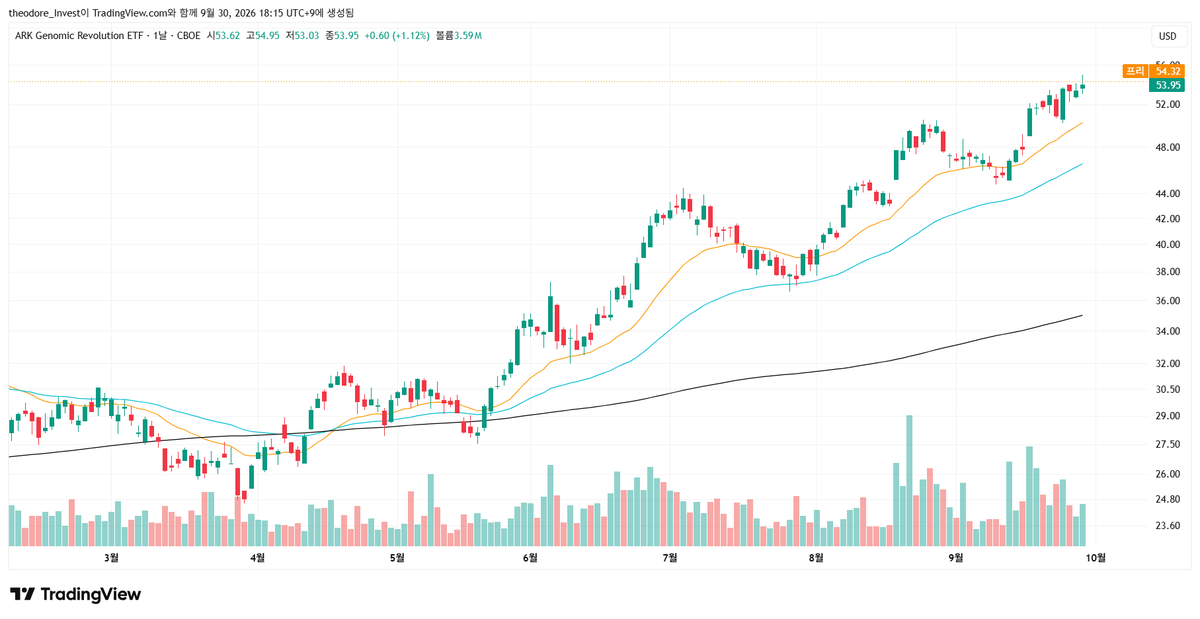1200x619 pixels.
Task: Click the 29.00 price axis label
Action: (1167, 416)
